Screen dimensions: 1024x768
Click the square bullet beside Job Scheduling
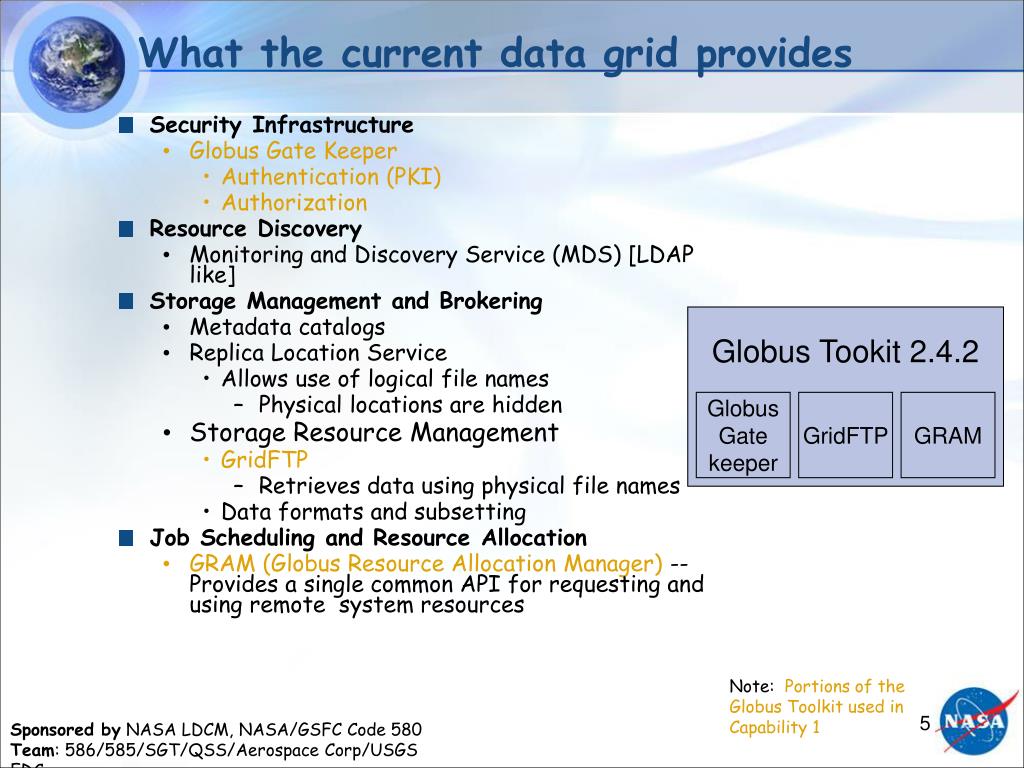point(126,538)
